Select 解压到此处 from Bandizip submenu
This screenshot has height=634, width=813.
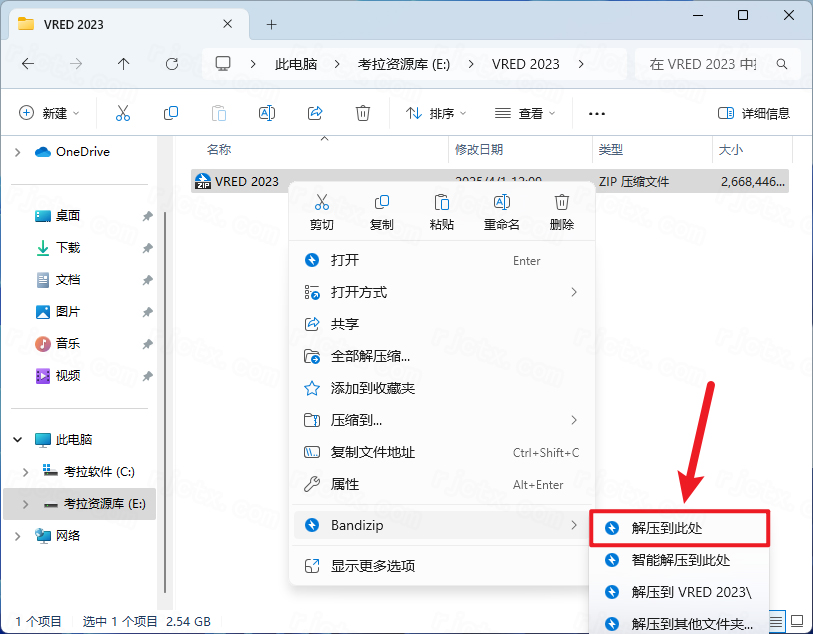pos(673,527)
